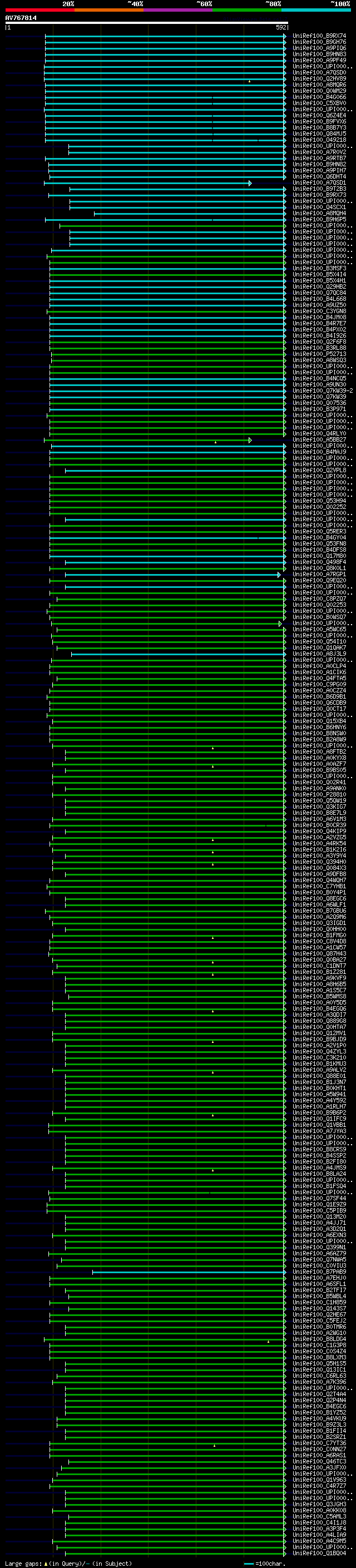Select the UniRef100_Q84MJ5 label
The height and width of the screenshot is (1568, 356).
pyautogui.click(x=319, y=134)
